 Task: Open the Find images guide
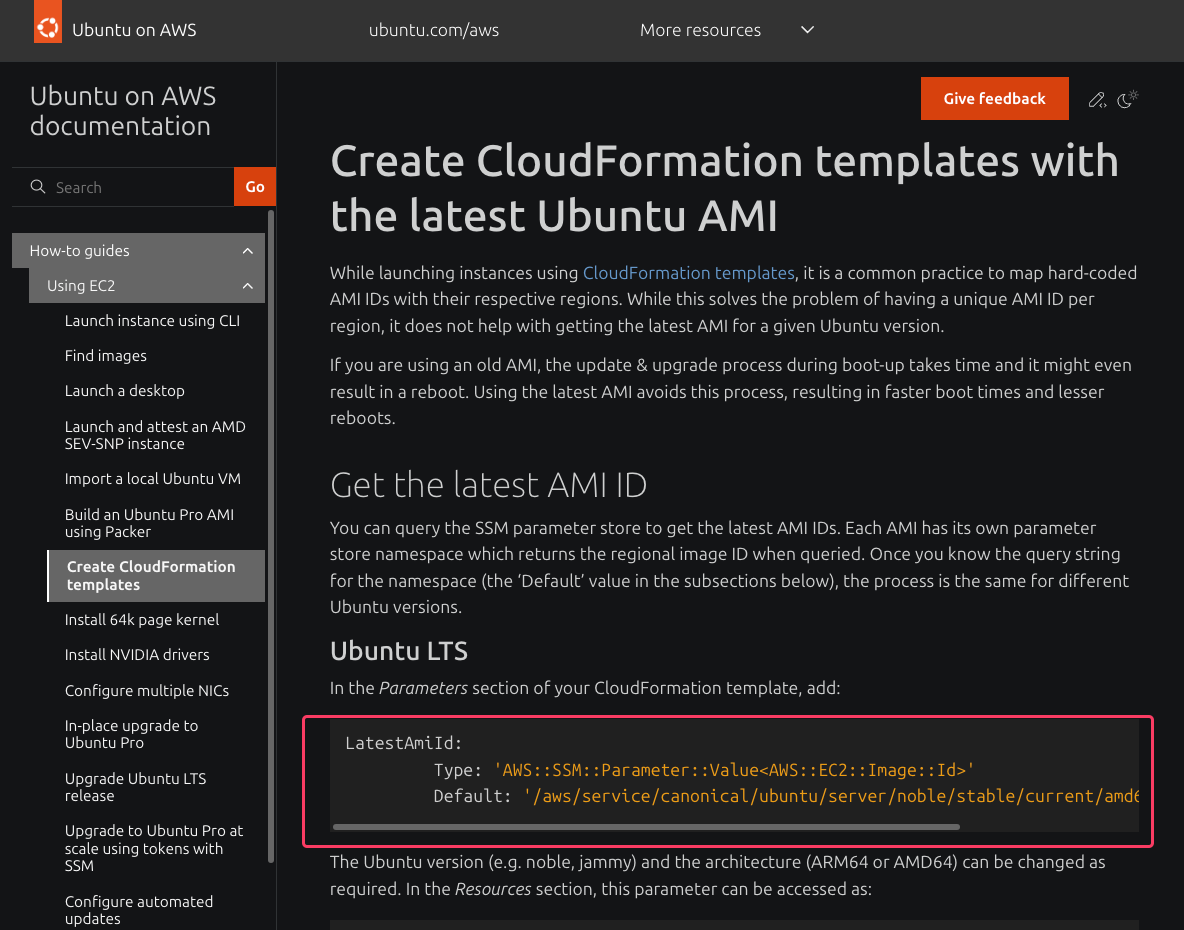pyautogui.click(x=105, y=356)
